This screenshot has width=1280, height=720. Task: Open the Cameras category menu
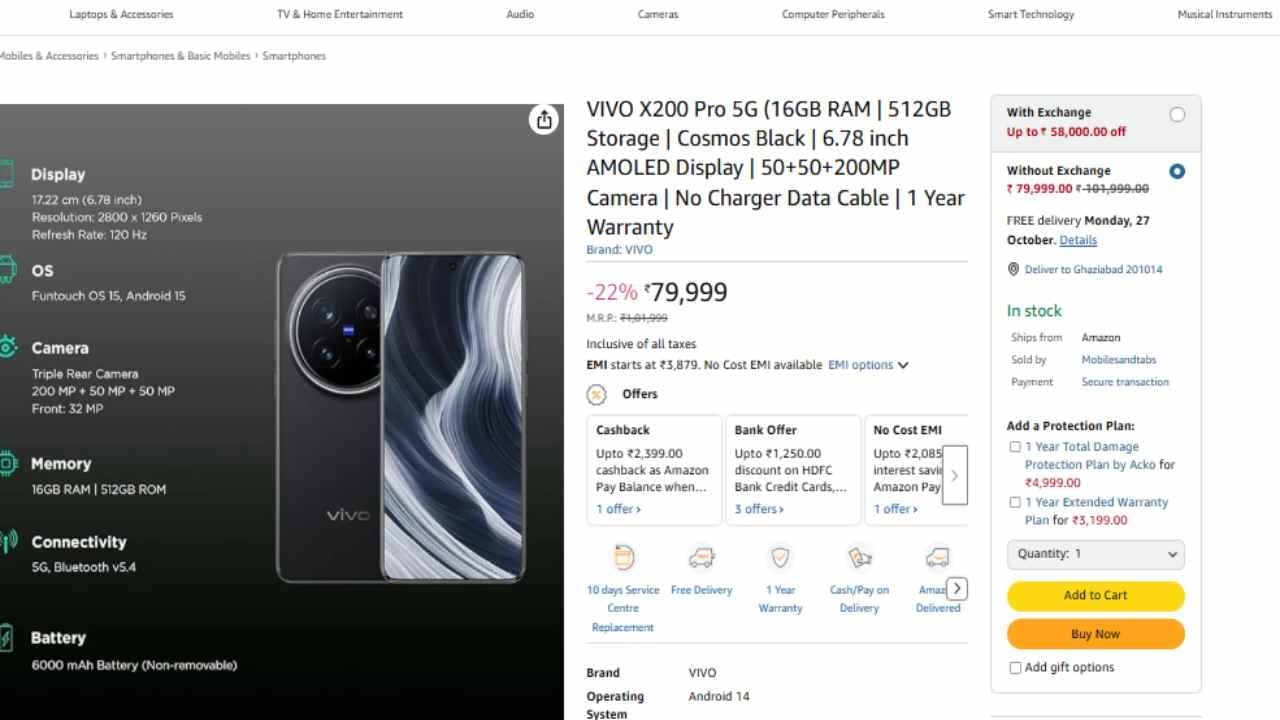tap(658, 14)
